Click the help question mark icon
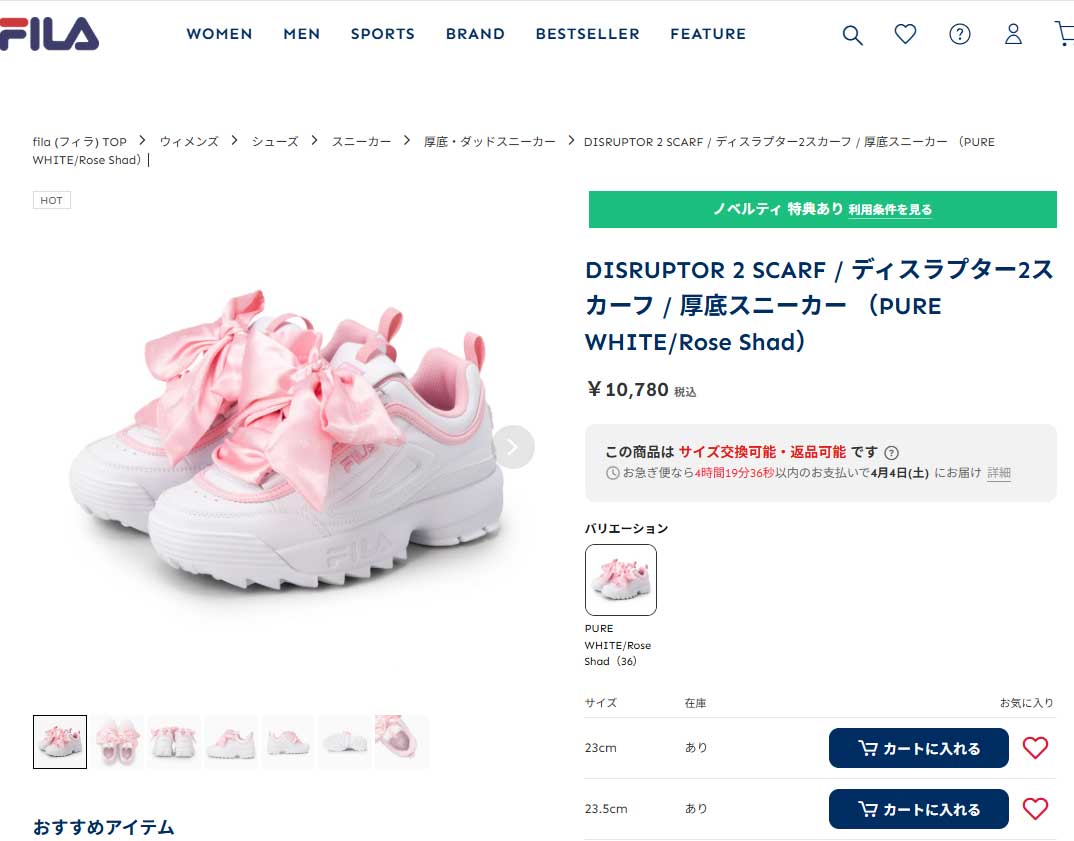Screen dimensions: 1074x841 click(959, 35)
